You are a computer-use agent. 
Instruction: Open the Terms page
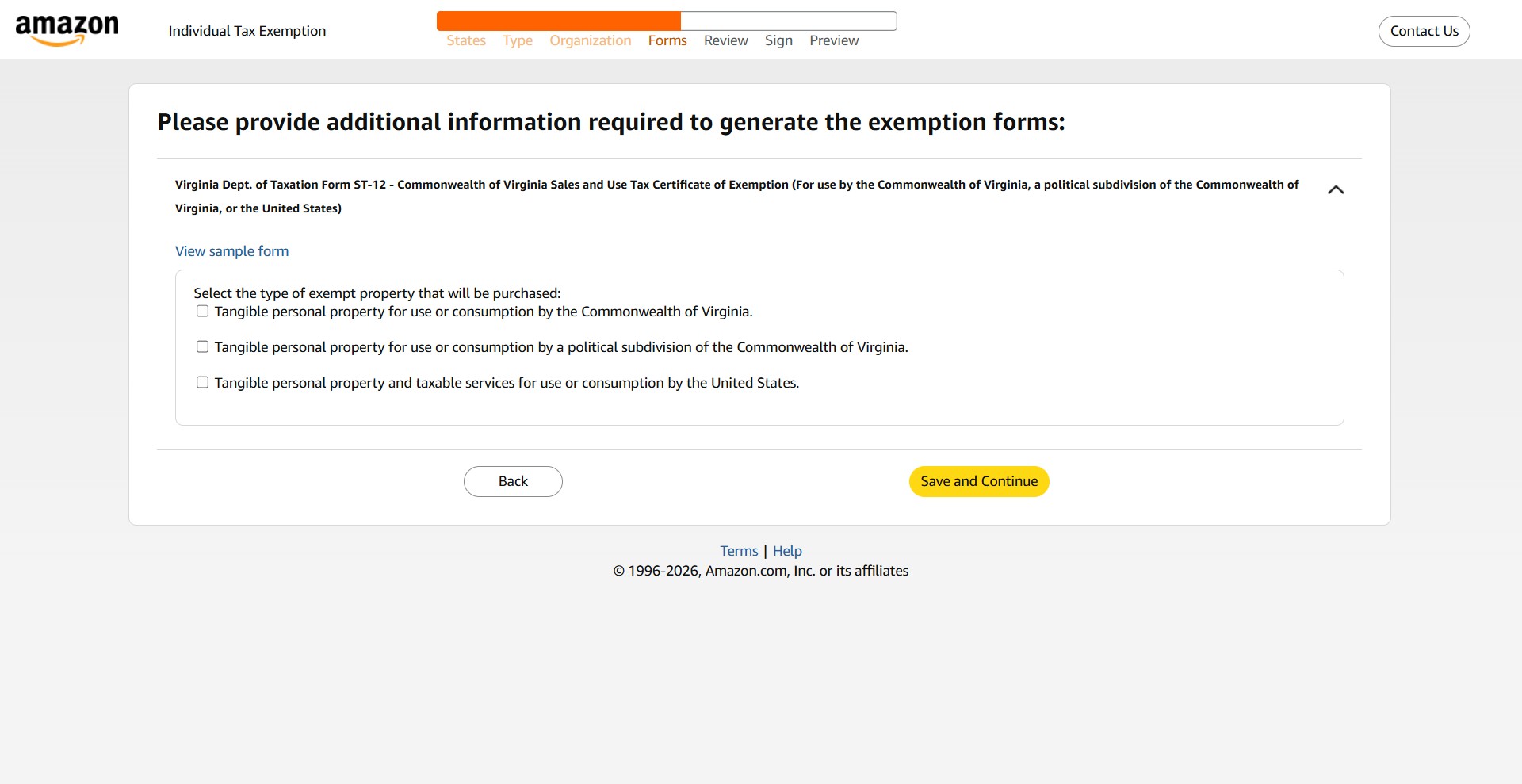click(738, 550)
